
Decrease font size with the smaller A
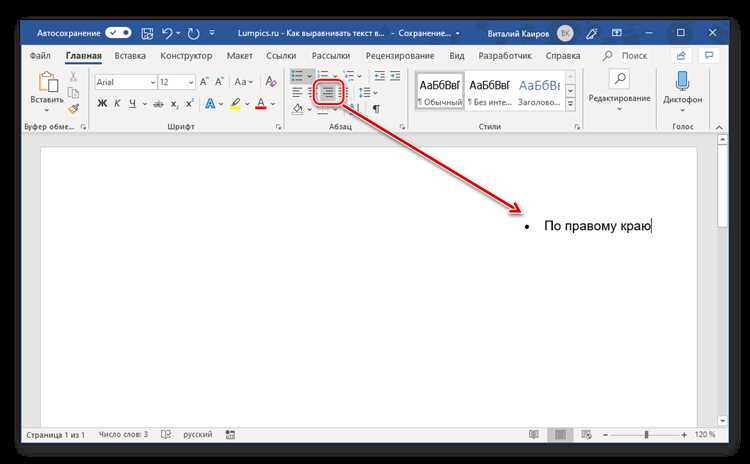tap(219, 82)
